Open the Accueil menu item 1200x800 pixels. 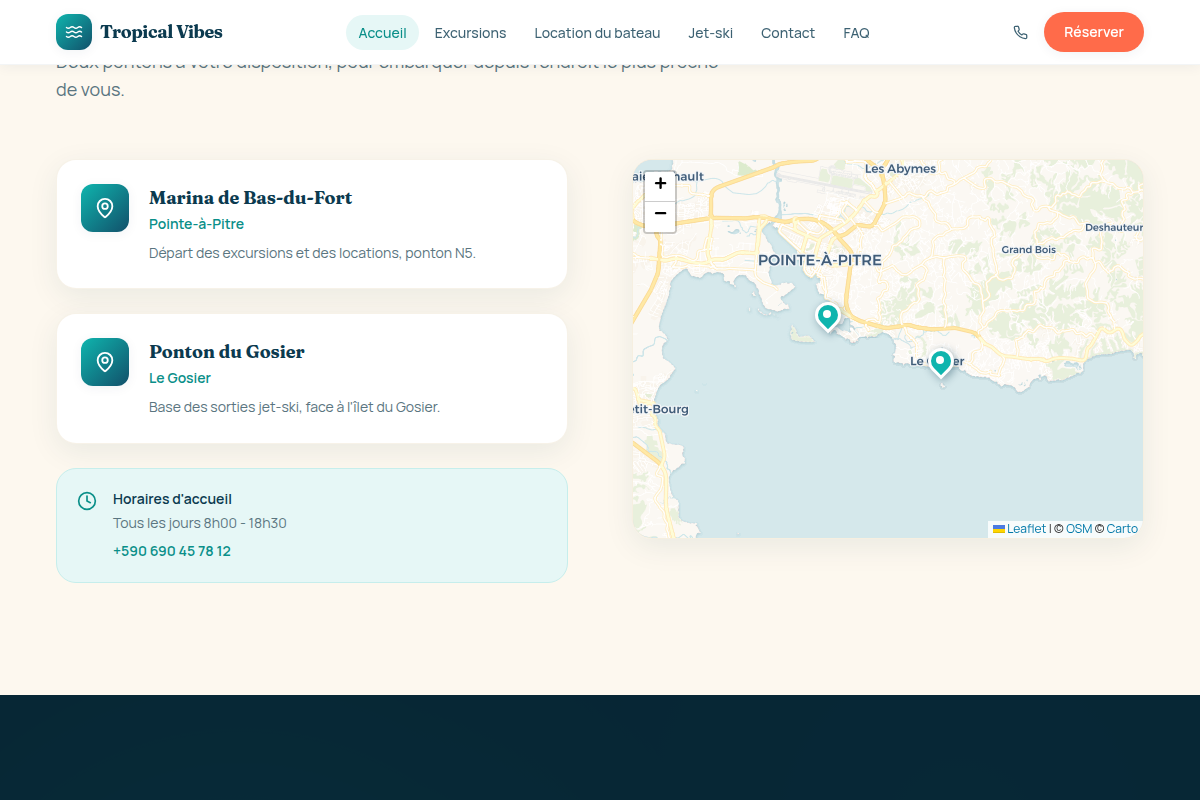tap(382, 32)
